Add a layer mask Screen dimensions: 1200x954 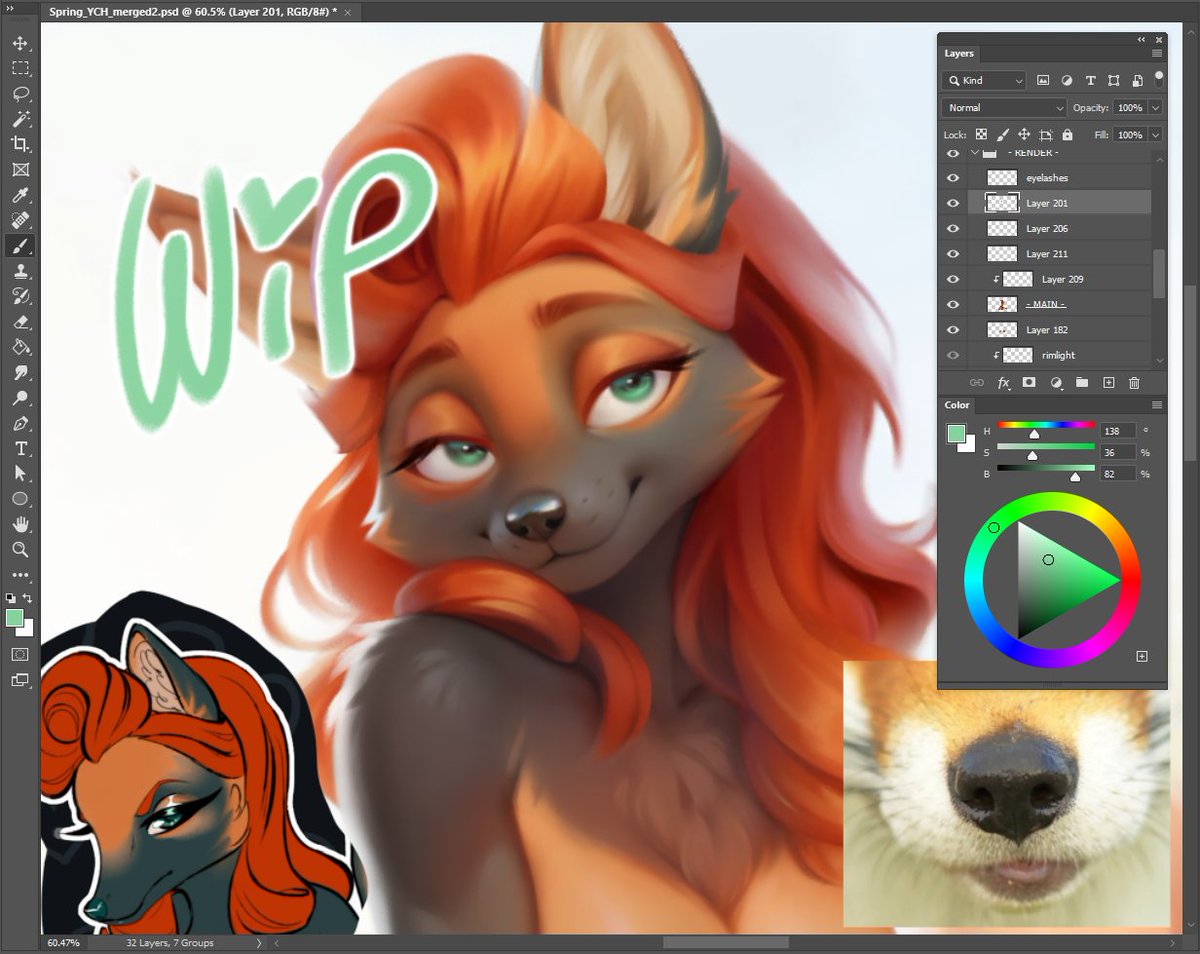pos(1029,382)
